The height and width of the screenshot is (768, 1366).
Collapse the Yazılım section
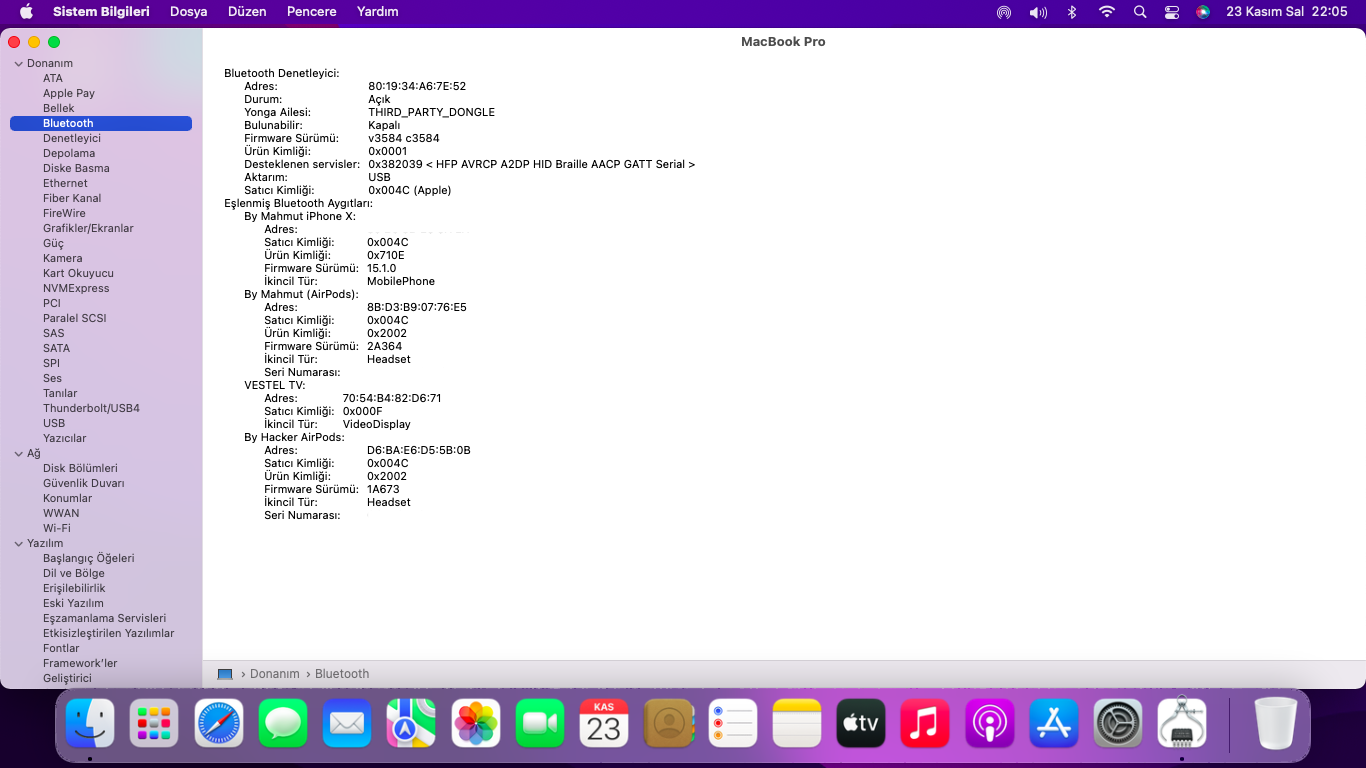(x=18, y=544)
